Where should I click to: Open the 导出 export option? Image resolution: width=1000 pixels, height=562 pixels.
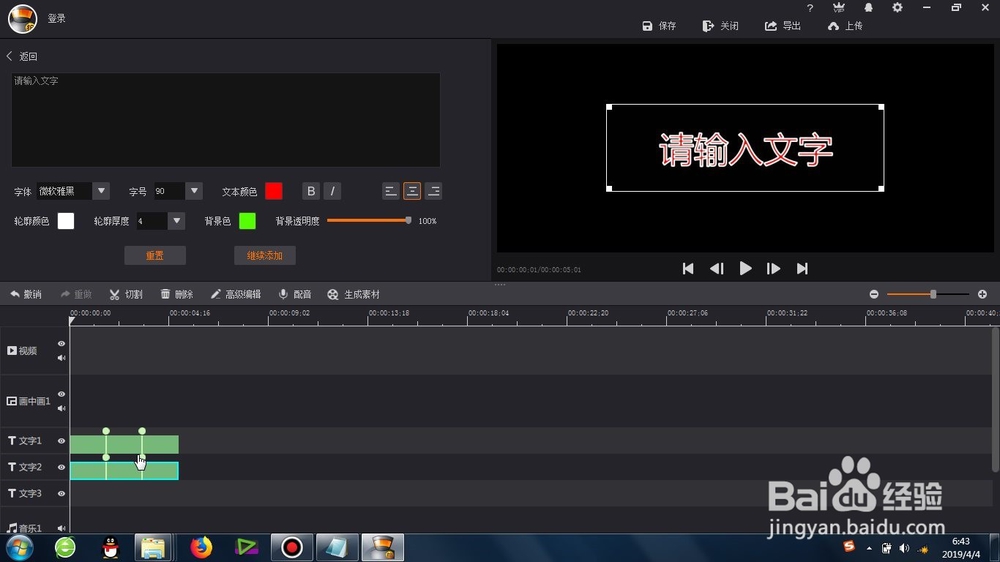(x=783, y=26)
